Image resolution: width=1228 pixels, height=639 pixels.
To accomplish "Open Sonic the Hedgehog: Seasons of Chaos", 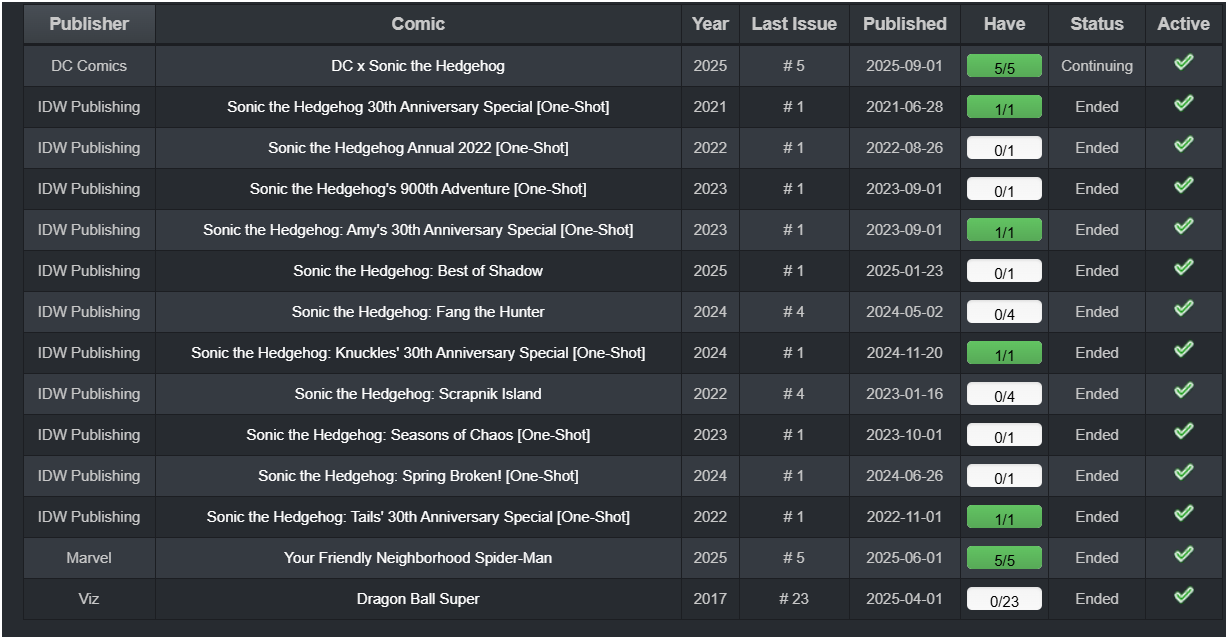I will 418,435.
